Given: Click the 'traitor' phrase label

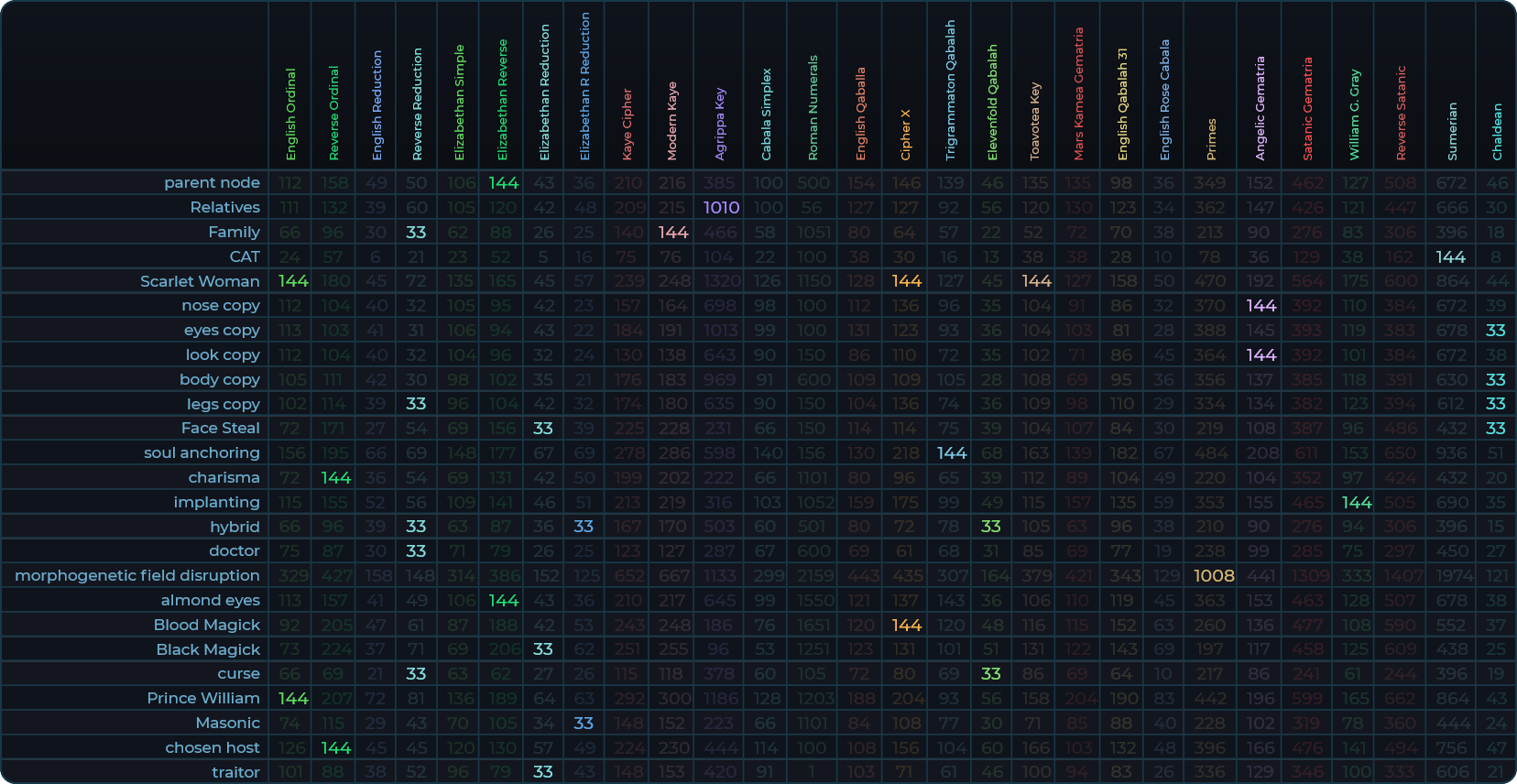Looking at the screenshot, I should [235, 772].
